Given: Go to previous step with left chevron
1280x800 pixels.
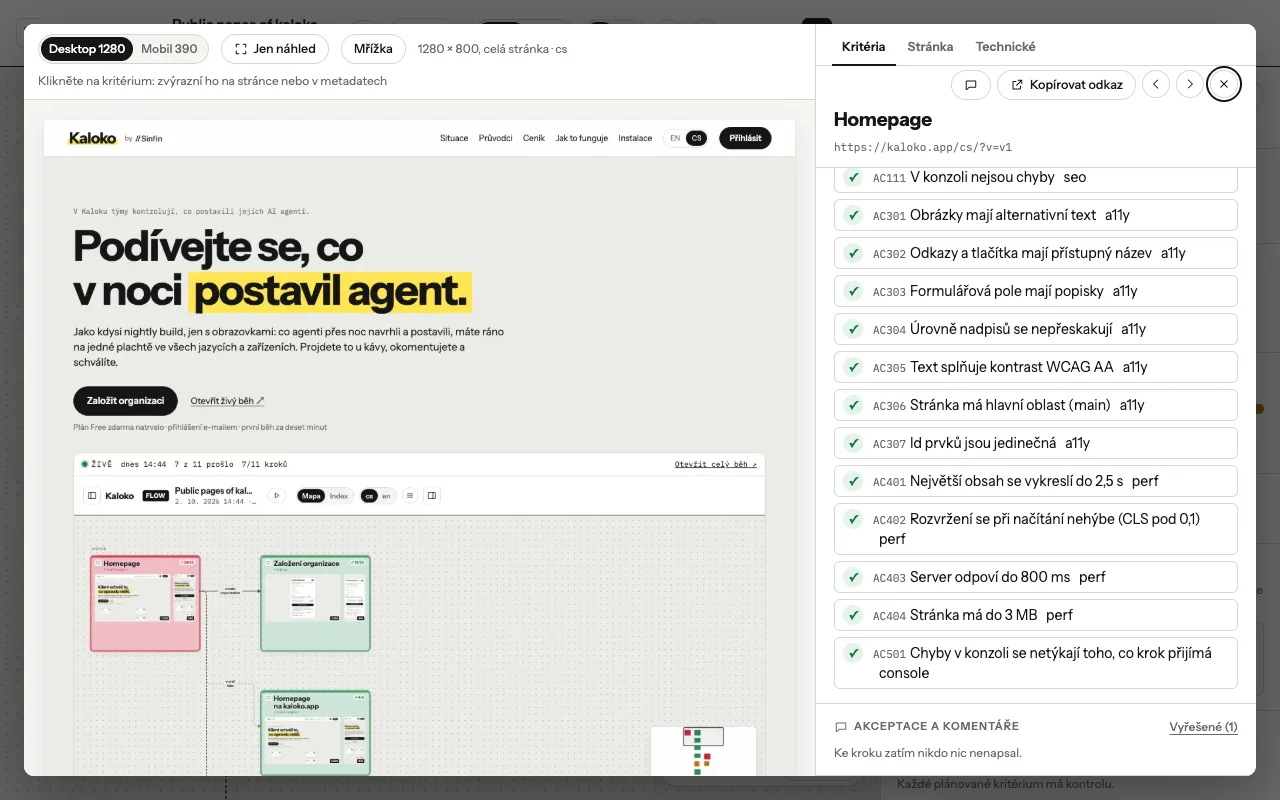Looking at the screenshot, I should 1156,85.
